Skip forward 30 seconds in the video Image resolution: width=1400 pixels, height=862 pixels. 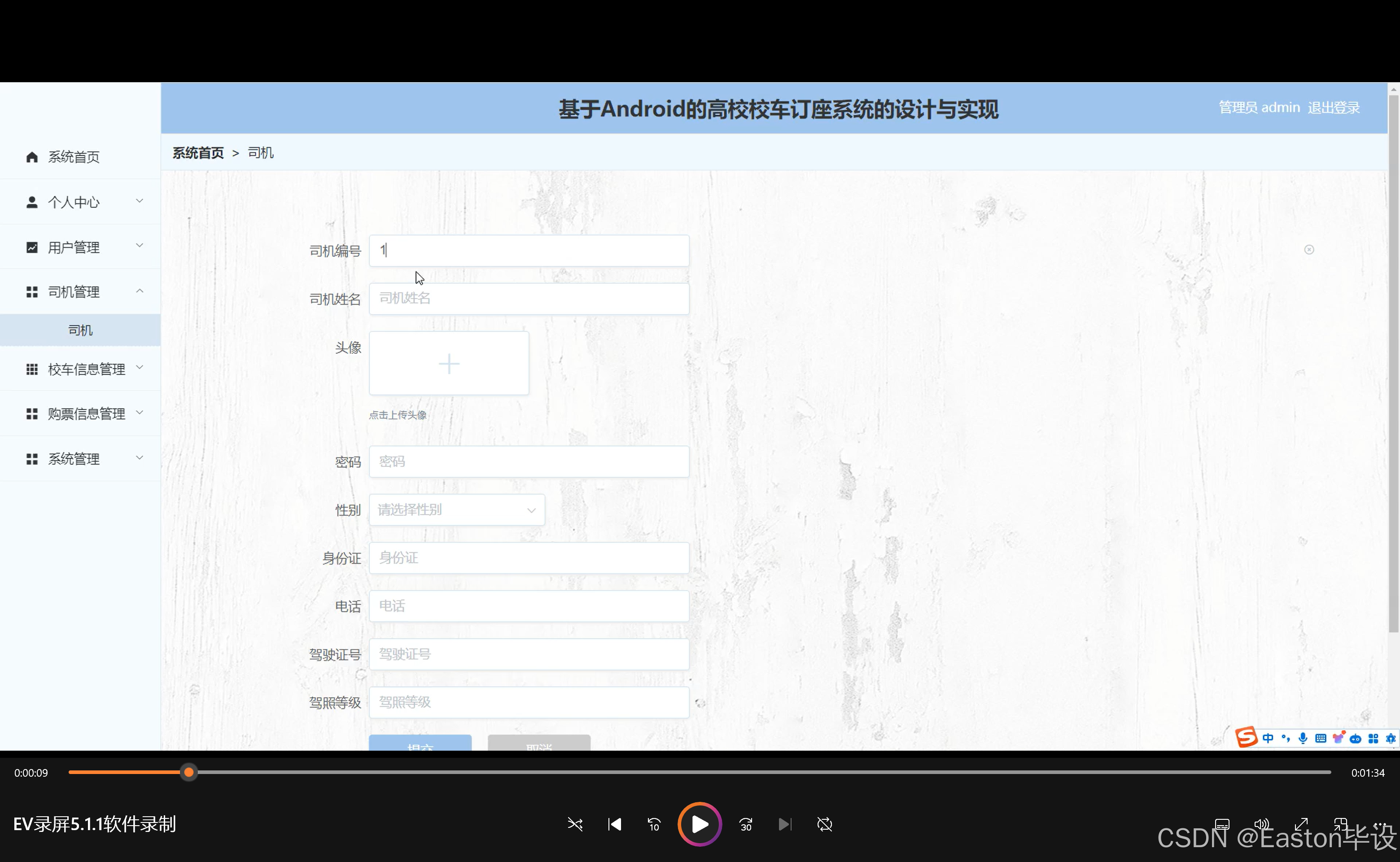coord(745,824)
